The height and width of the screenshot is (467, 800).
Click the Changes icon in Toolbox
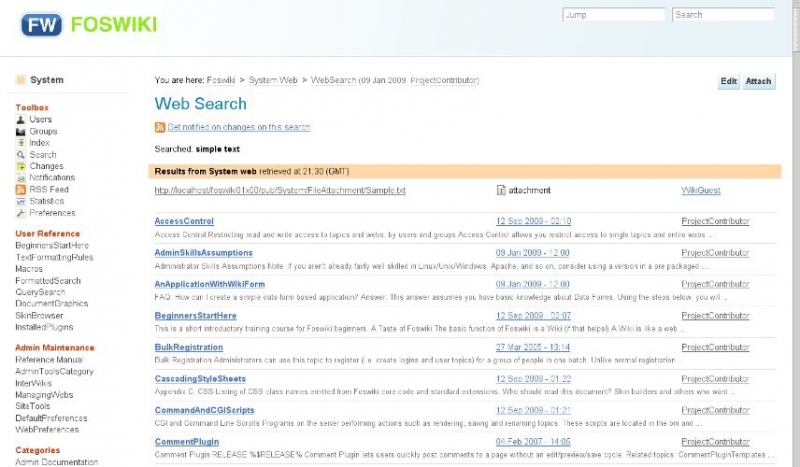(x=20, y=166)
